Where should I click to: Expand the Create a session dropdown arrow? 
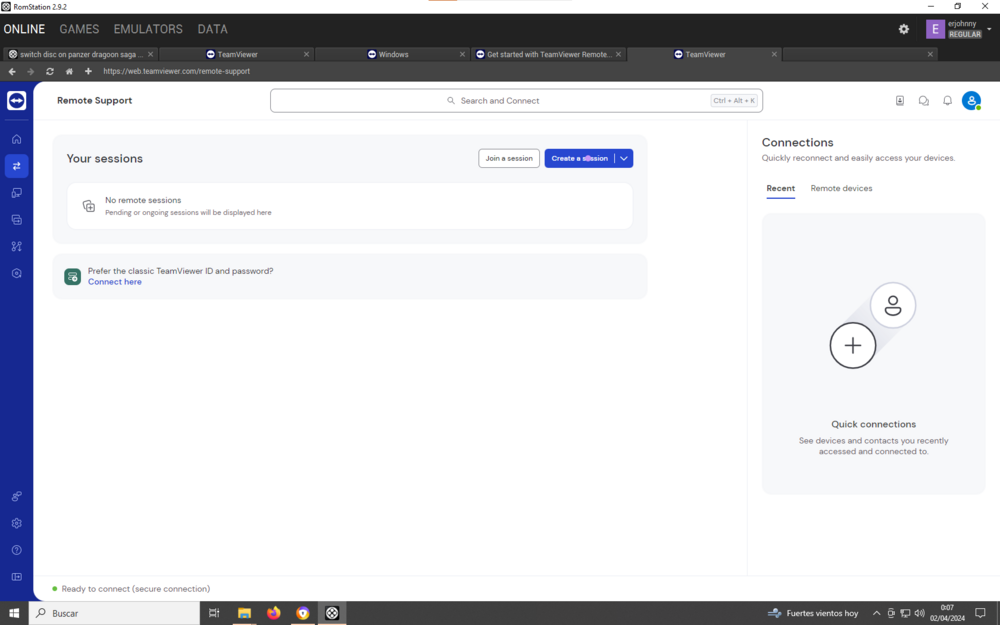[623, 158]
